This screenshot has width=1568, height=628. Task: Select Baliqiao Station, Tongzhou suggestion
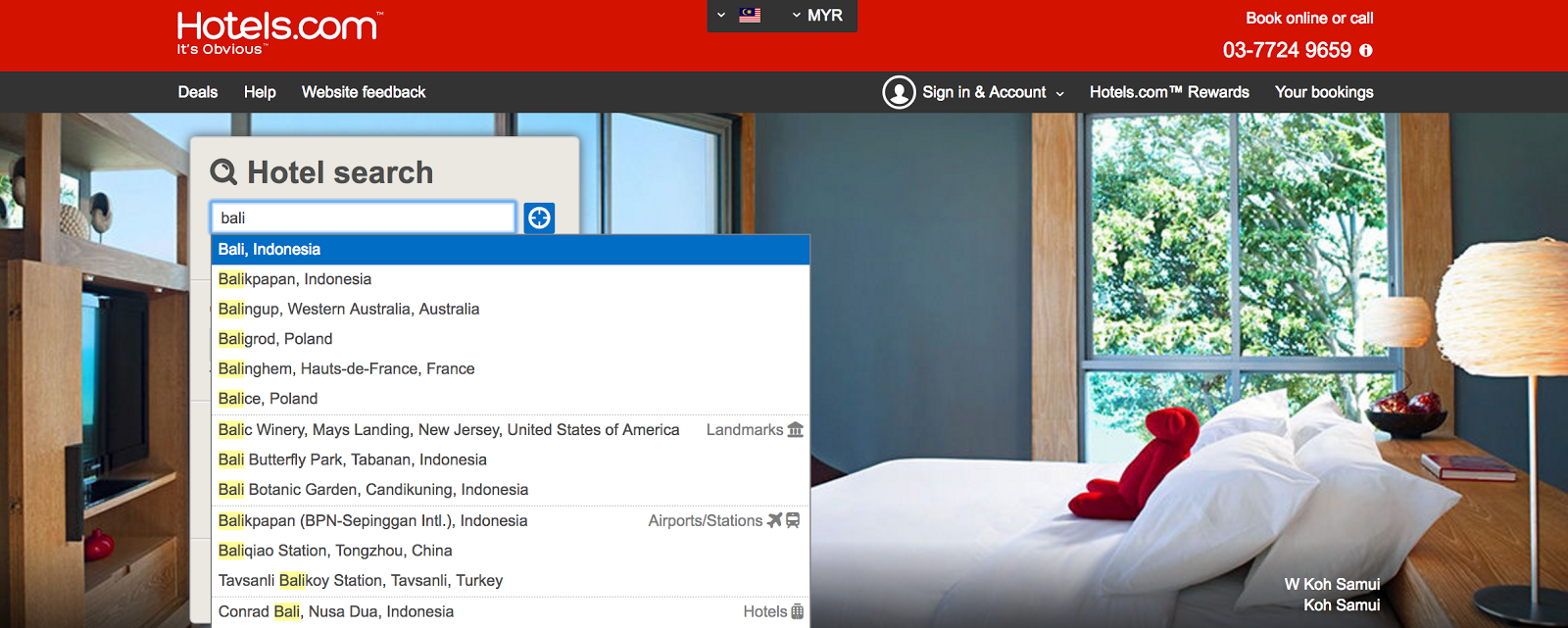tap(511, 551)
